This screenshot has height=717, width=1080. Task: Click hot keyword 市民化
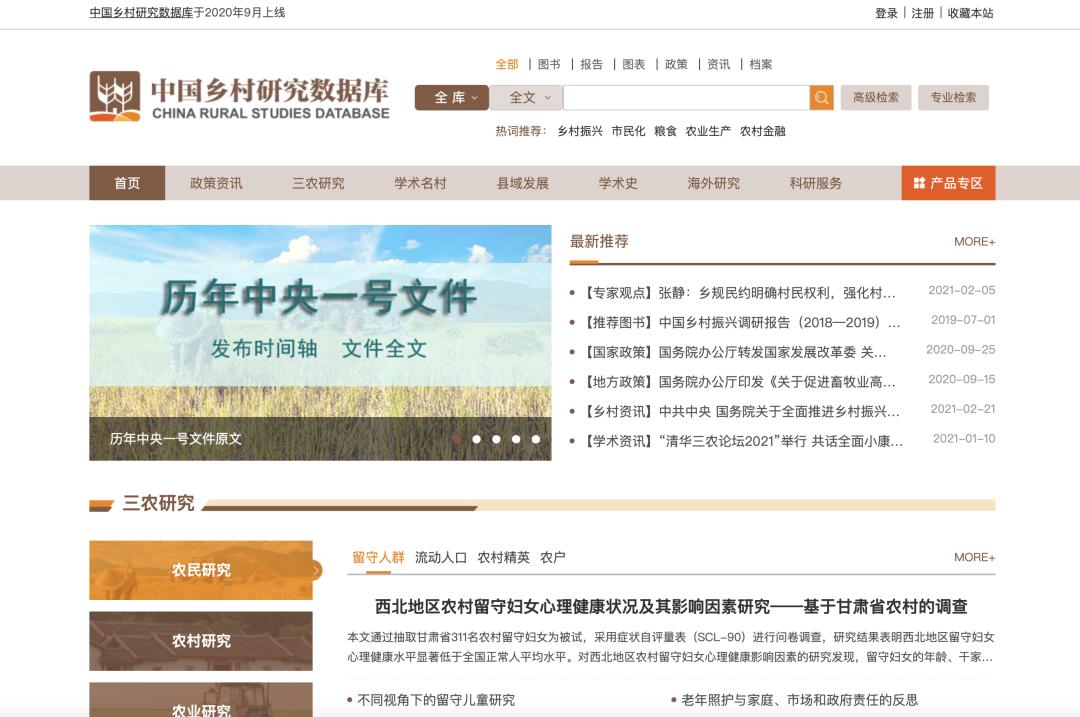coord(628,131)
